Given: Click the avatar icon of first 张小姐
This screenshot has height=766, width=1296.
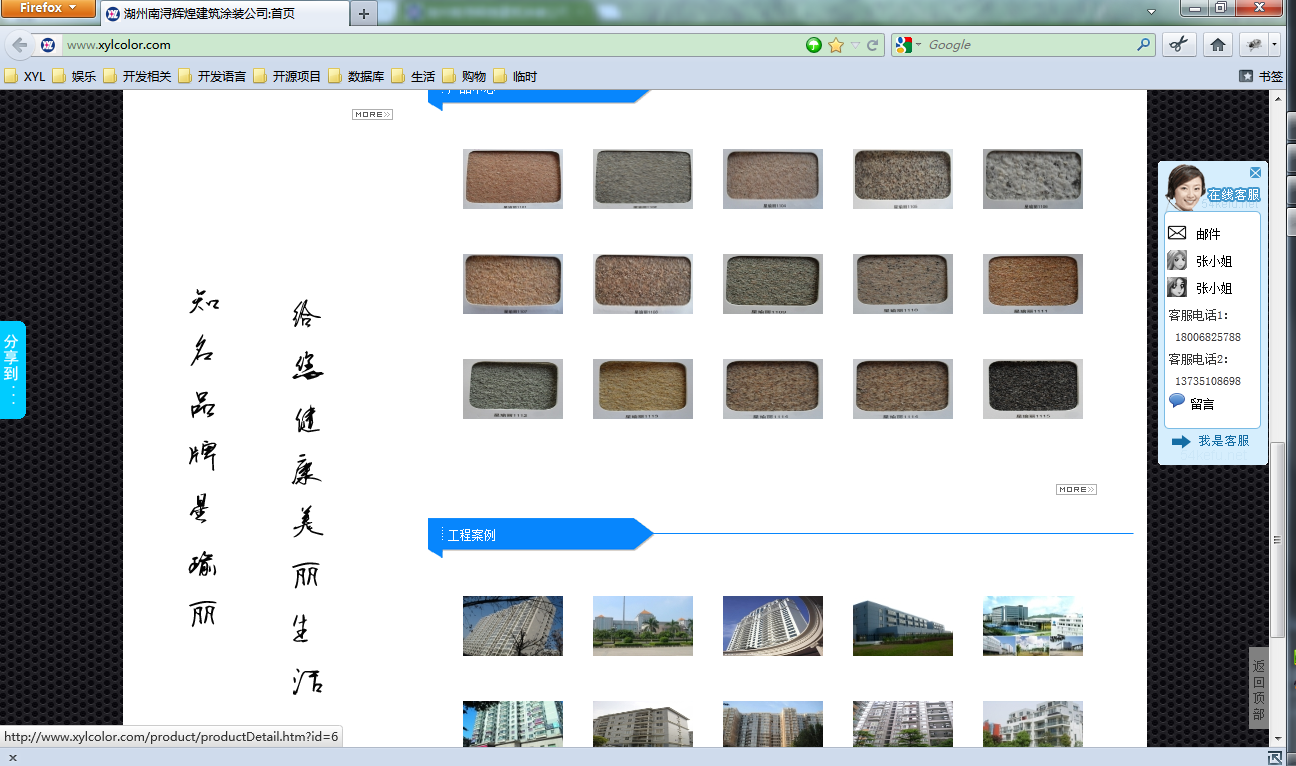Looking at the screenshot, I should (x=1177, y=260).
